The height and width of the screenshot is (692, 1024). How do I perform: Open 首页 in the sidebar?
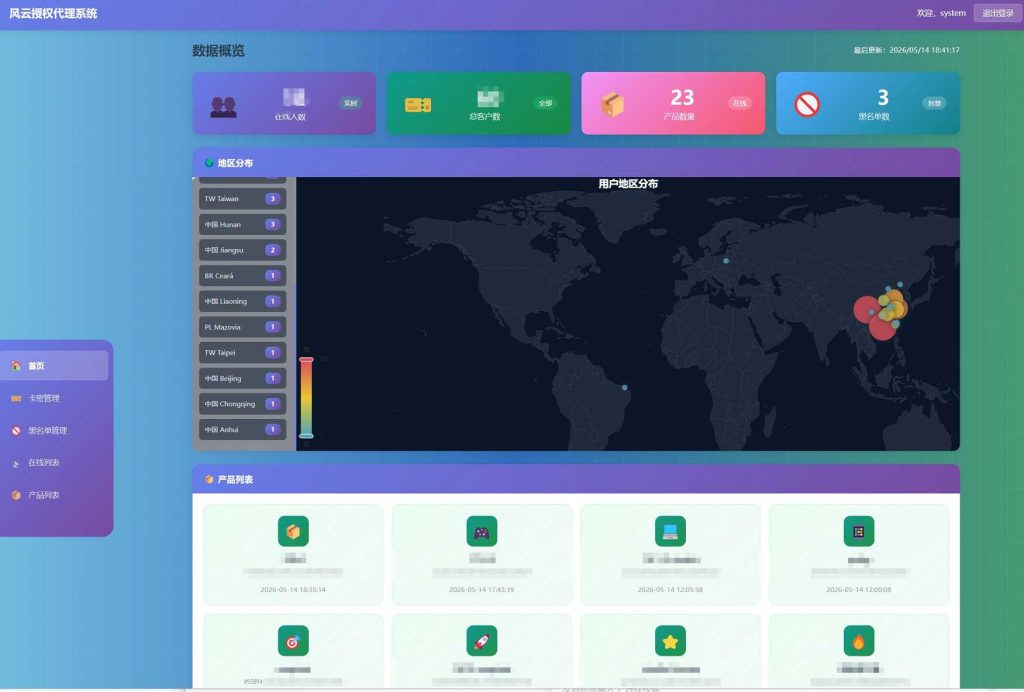click(55, 366)
